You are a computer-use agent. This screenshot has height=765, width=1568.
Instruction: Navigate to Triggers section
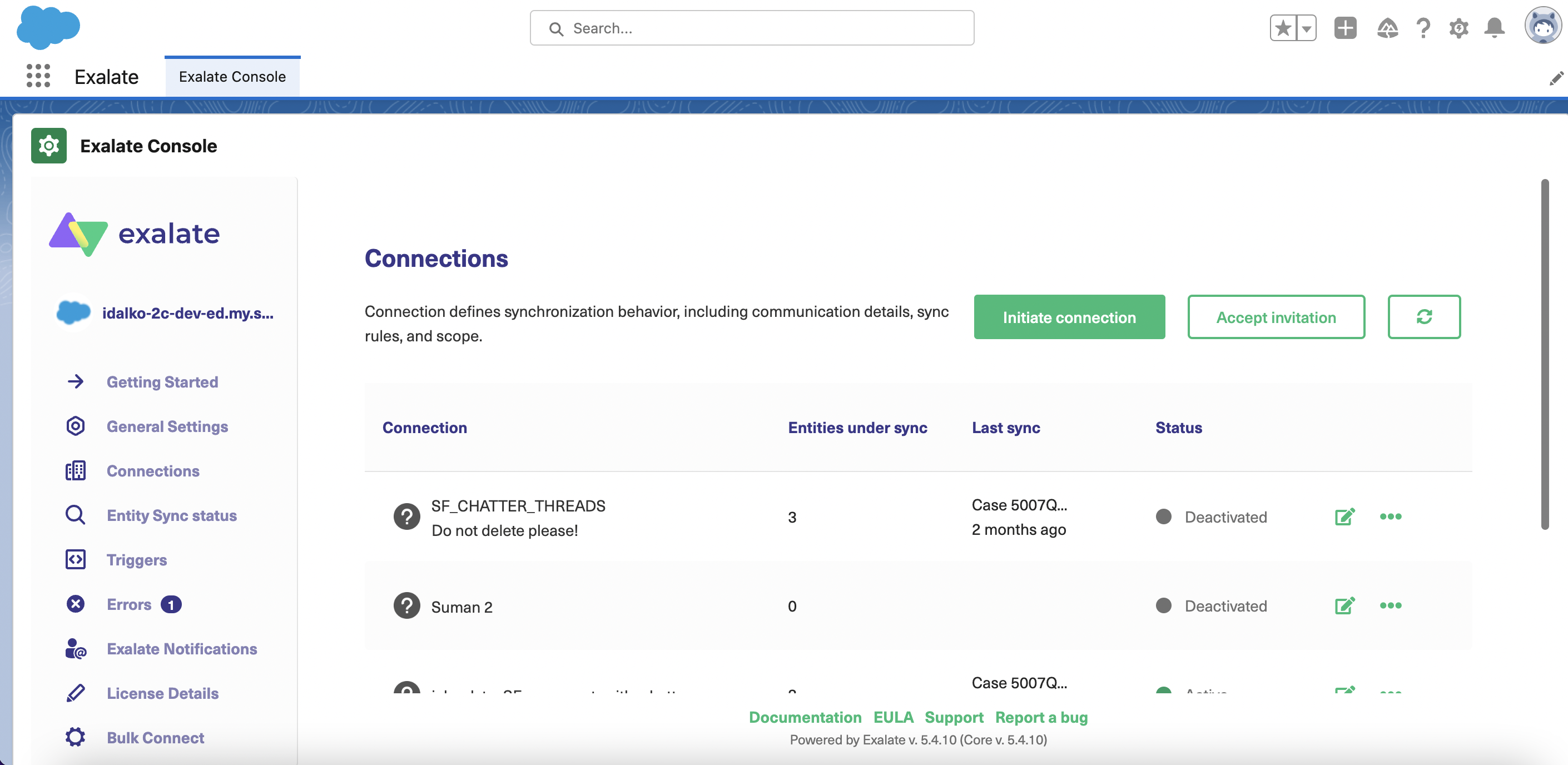(x=137, y=559)
